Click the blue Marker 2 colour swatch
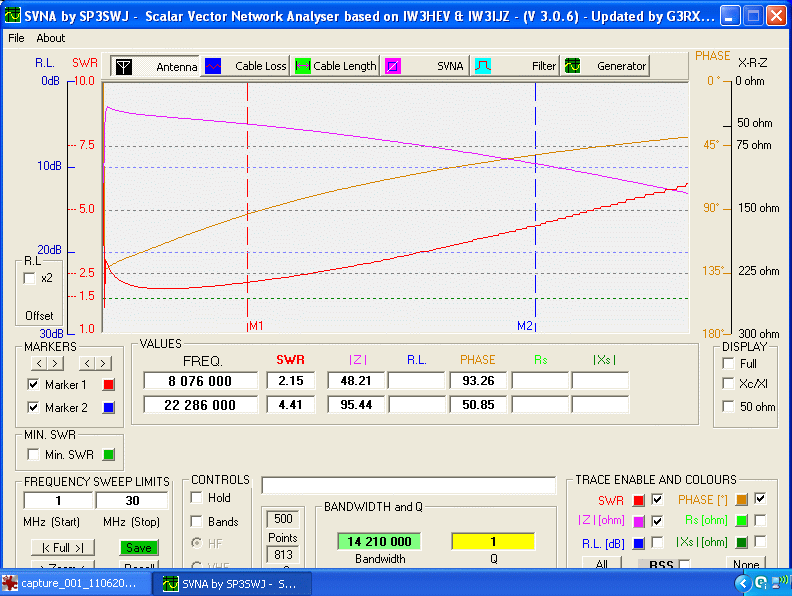Viewport: 792px width, 596px height. 110,408
